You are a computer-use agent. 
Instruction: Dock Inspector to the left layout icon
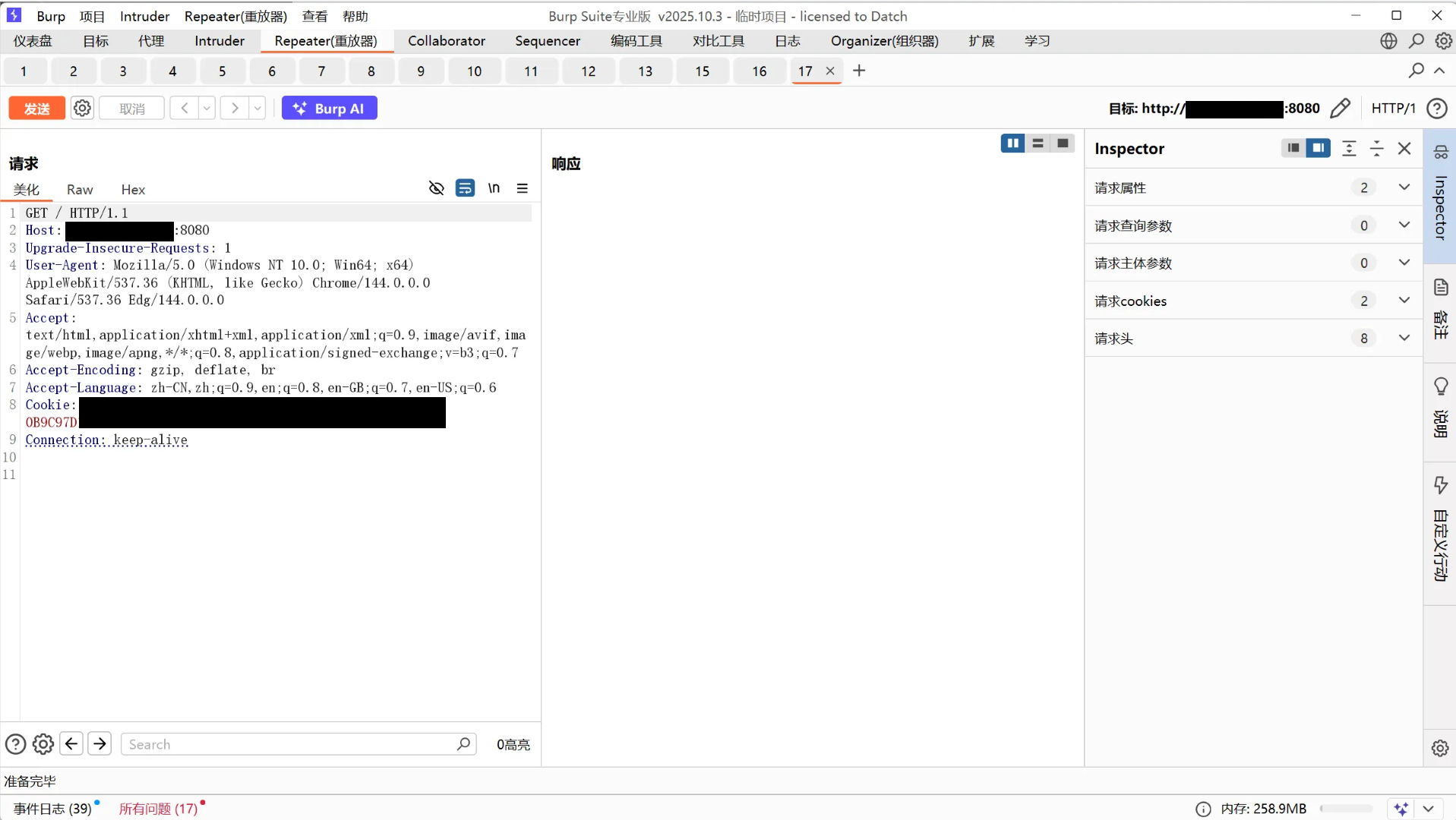point(1293,148)
